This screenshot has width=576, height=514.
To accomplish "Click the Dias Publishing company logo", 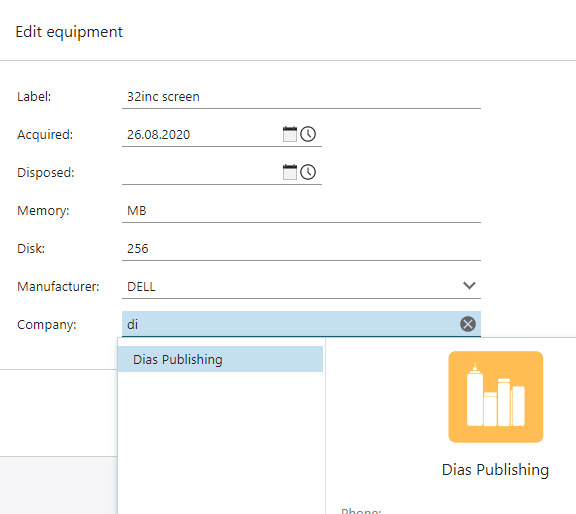I will [x=496, y=397].
